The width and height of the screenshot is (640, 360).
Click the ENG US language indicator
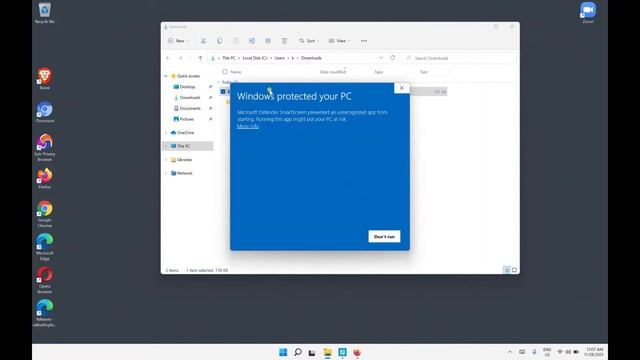[x=547, y=352]
